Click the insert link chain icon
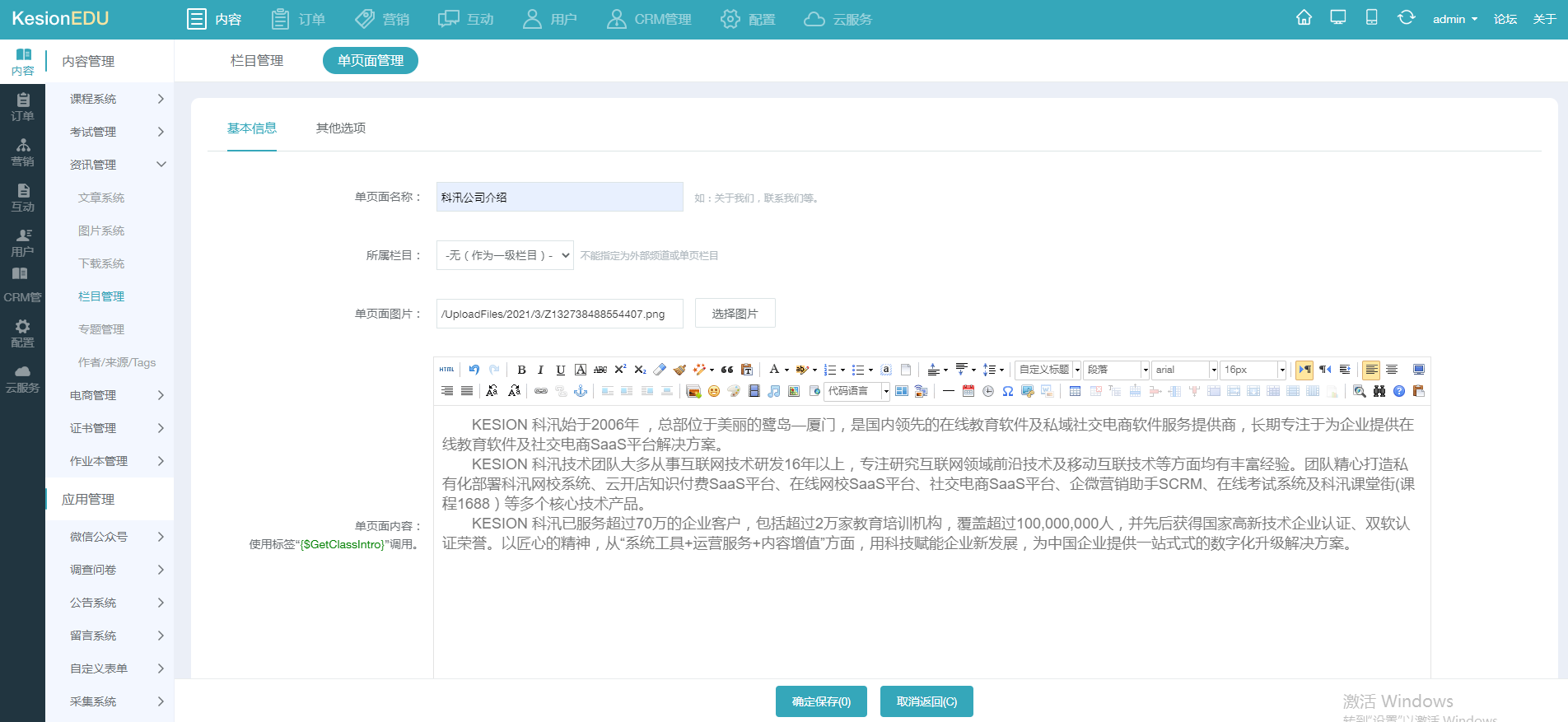The image size is (1568, 722). coord(541,391)
